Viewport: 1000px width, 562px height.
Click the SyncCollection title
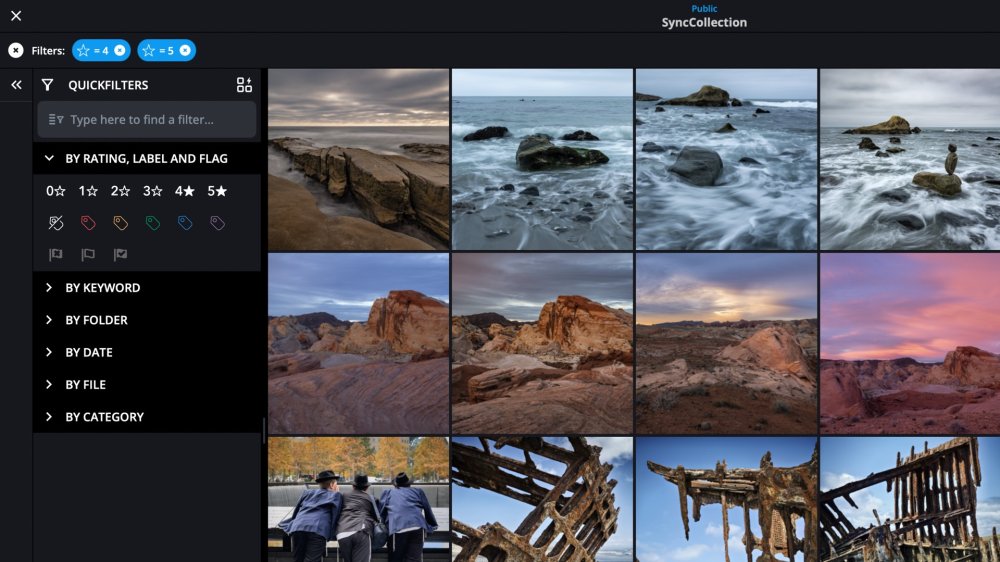704,22
